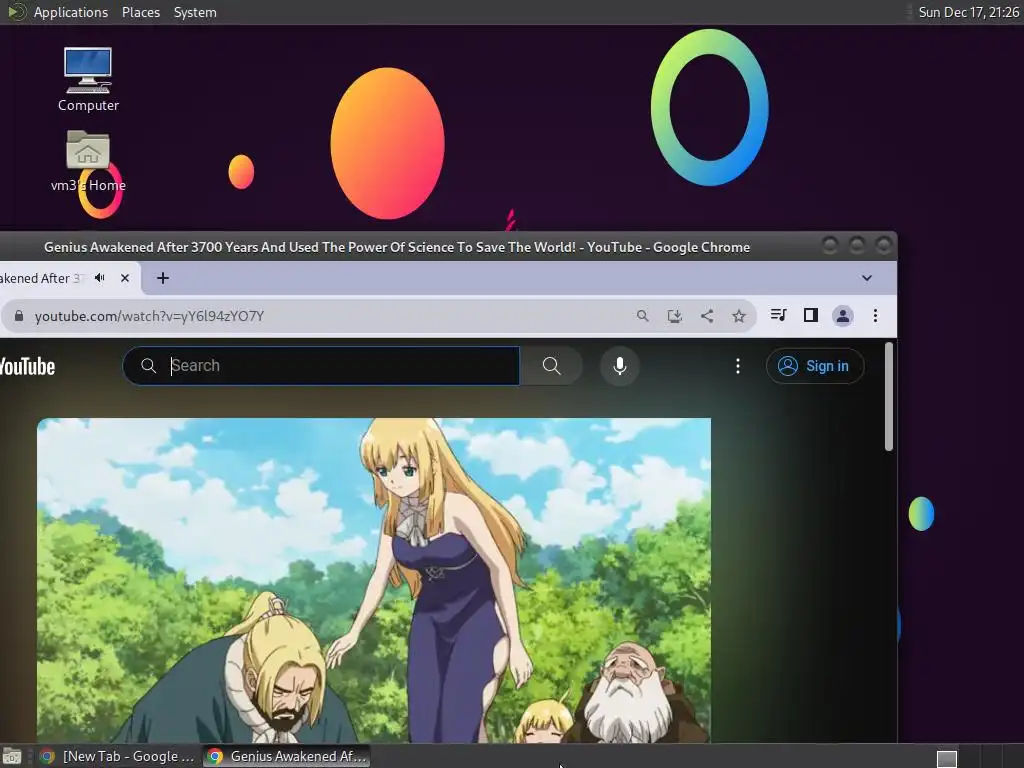The height and width of the screenshot is (768, 1024).
Task: Start voice search with the microphone
Action: point(620,366)
